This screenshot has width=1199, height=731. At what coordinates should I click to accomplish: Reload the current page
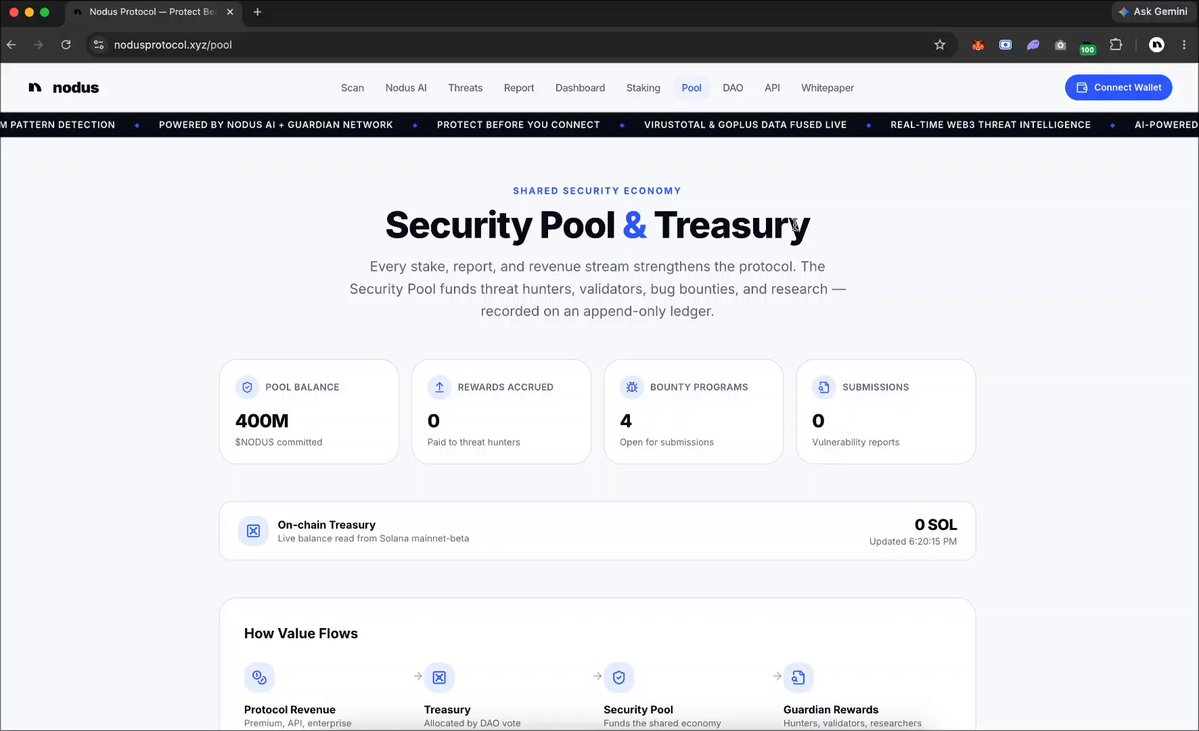(66, 45)
